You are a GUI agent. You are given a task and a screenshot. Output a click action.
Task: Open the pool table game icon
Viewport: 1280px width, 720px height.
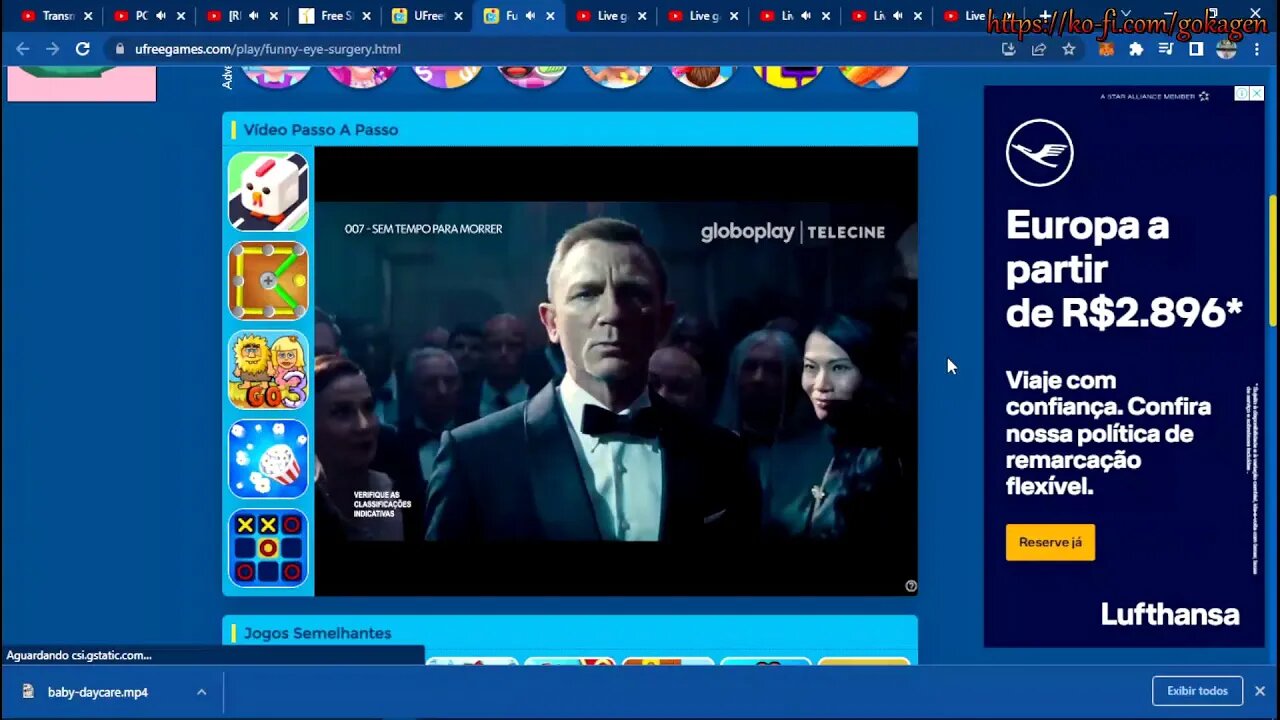268,281
